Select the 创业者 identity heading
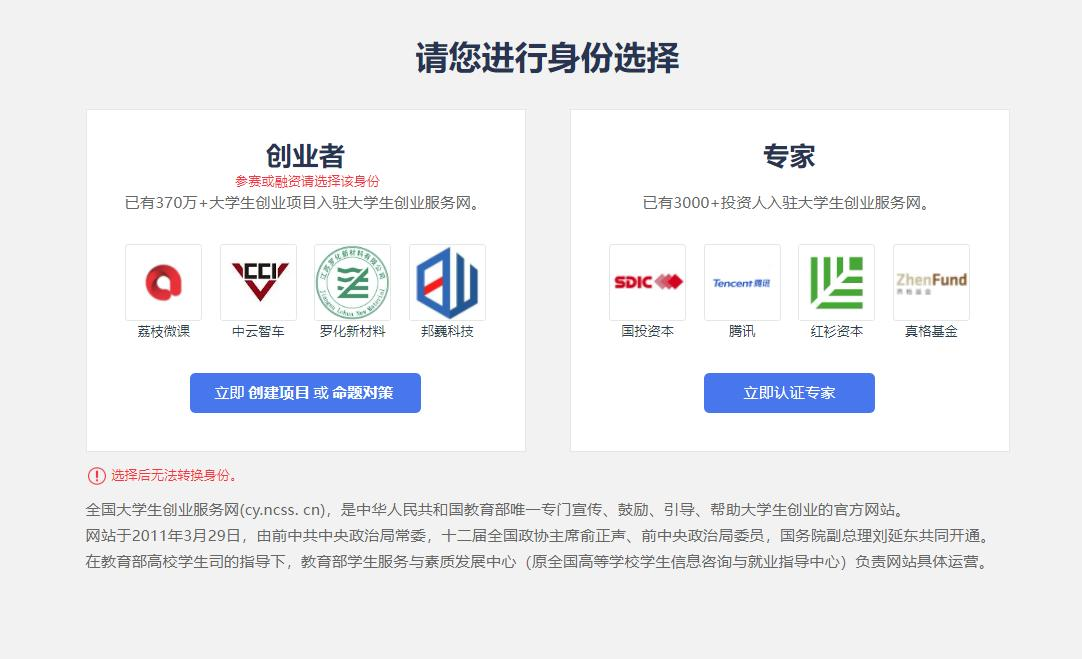The height and width of the screenshot is (659, 1082). (x=306, y=157)
